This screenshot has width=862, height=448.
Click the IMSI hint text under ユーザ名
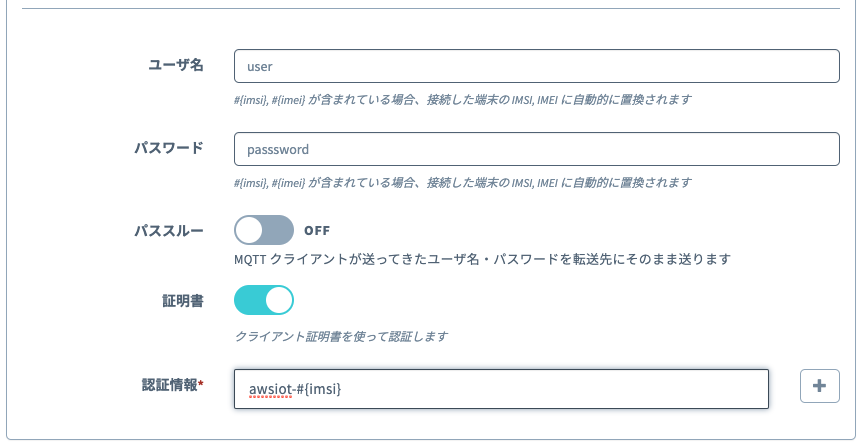pyautogui.click(x=463, y=100)
